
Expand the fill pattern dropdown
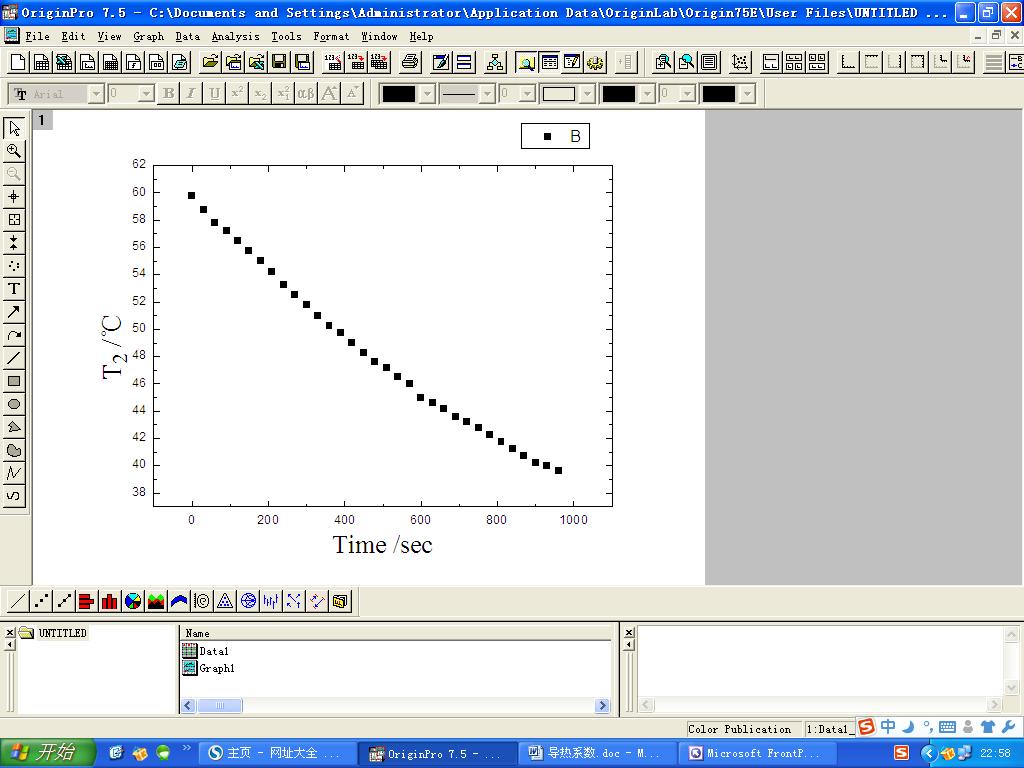click(x=587, y=94)
